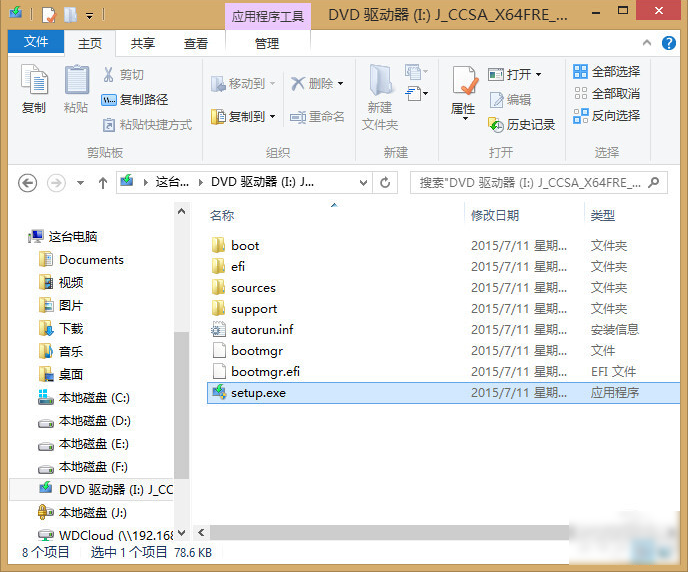
Task: Click the Paste (粘贴) ribbon icon
Action: pyautogui.click(x=76, y=89)
